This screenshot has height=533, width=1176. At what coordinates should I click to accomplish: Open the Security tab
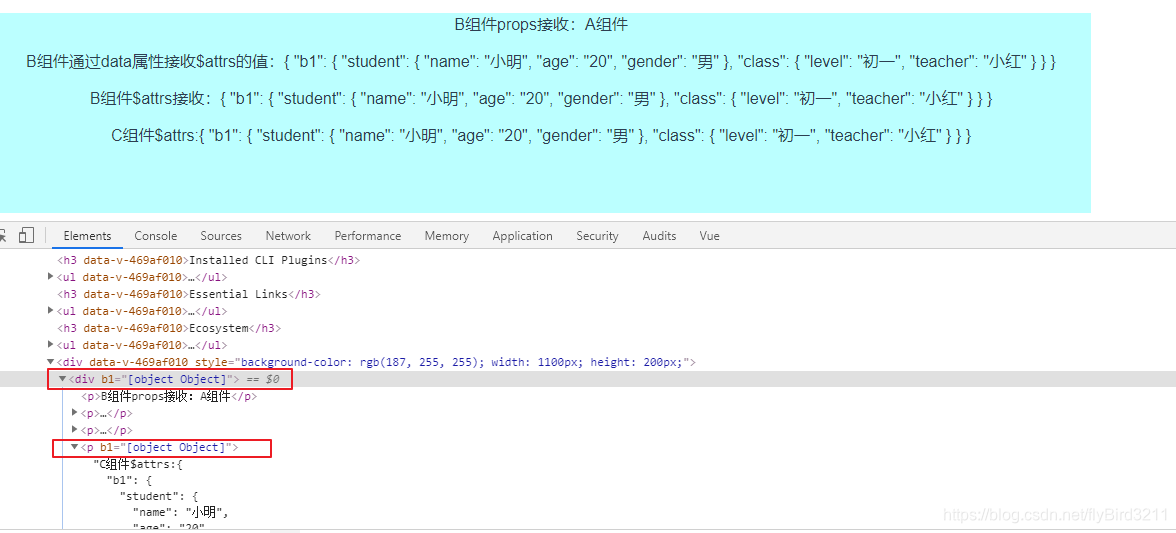tap(597, 235)
